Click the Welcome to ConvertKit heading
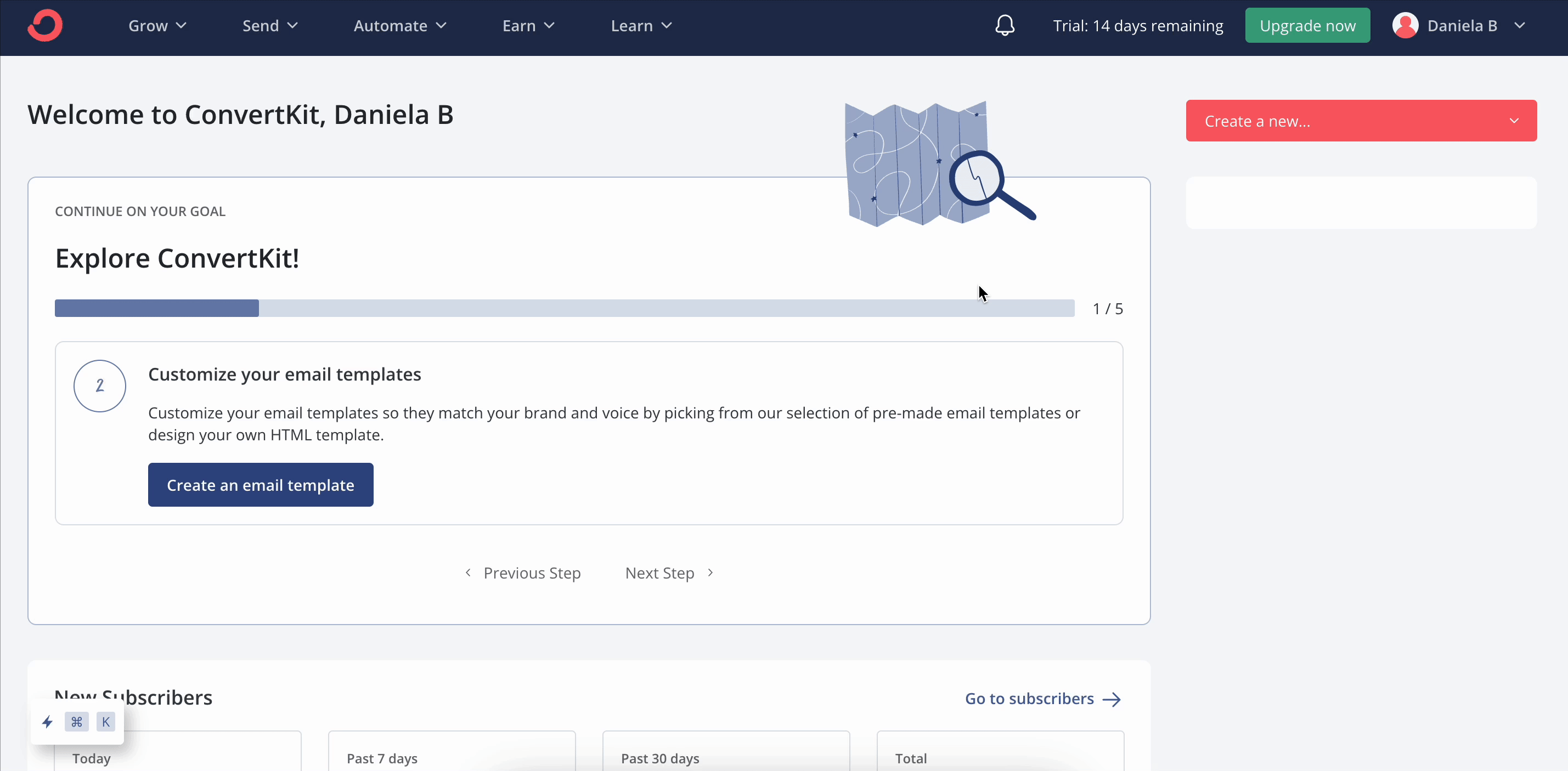This screenshot has height=771, width=1568. (240, 115)
